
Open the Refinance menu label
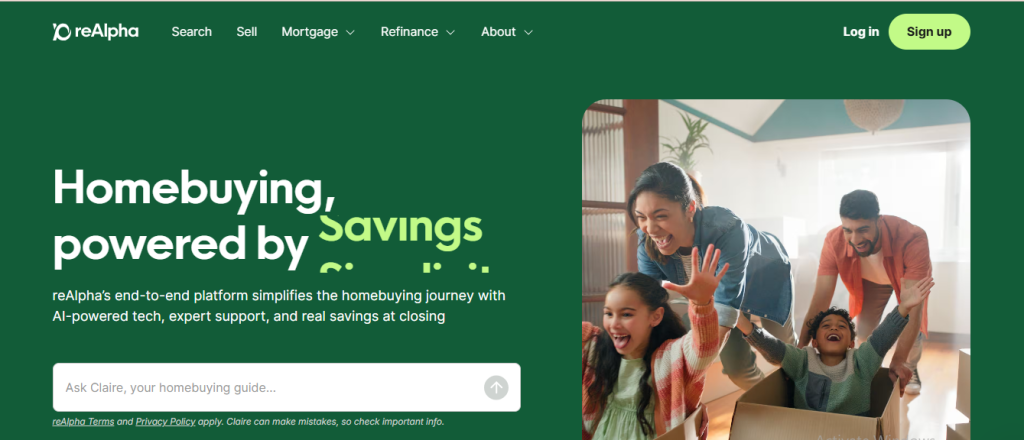coord(409,31)
